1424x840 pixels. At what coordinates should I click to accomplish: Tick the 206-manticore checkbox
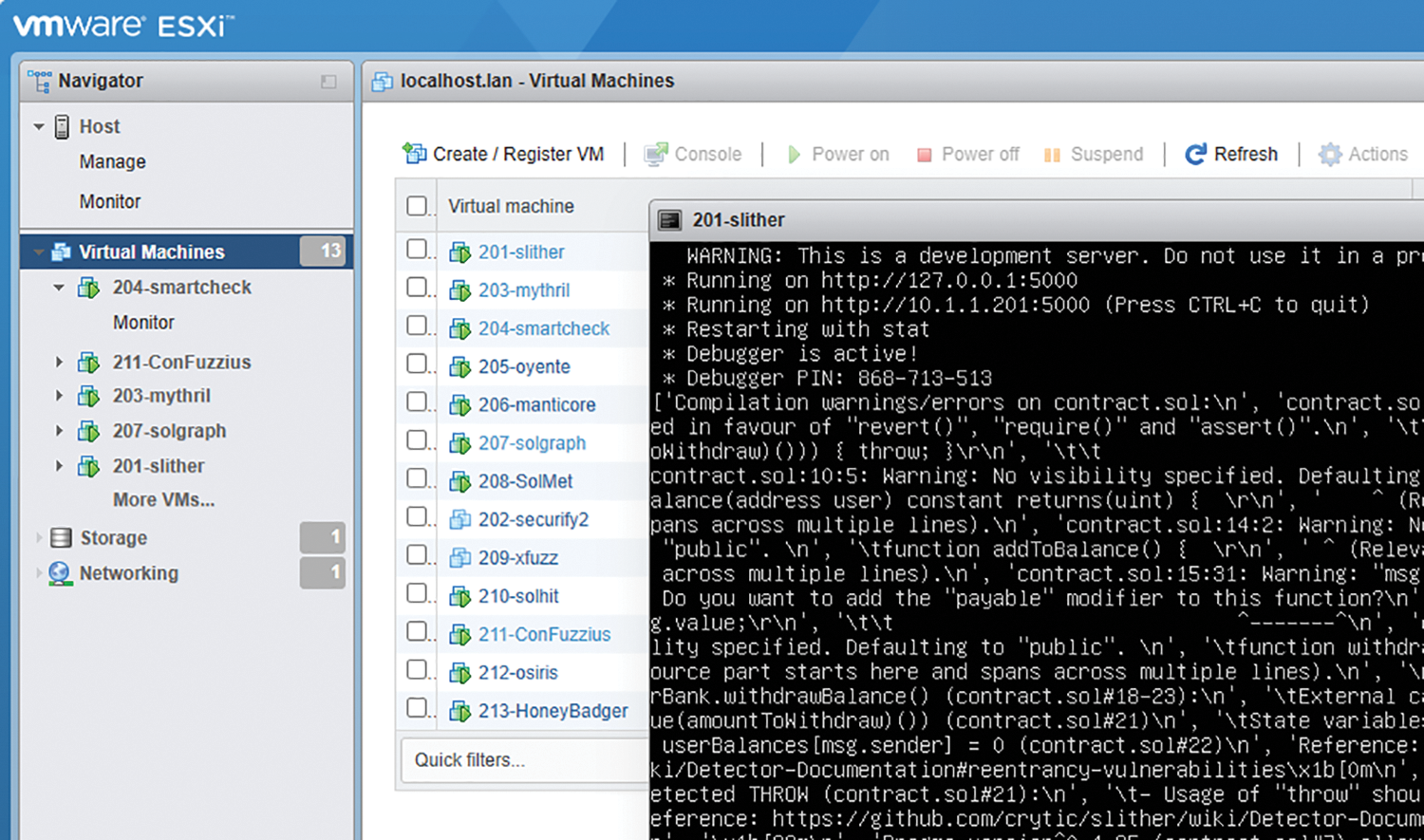pos(417,401)
